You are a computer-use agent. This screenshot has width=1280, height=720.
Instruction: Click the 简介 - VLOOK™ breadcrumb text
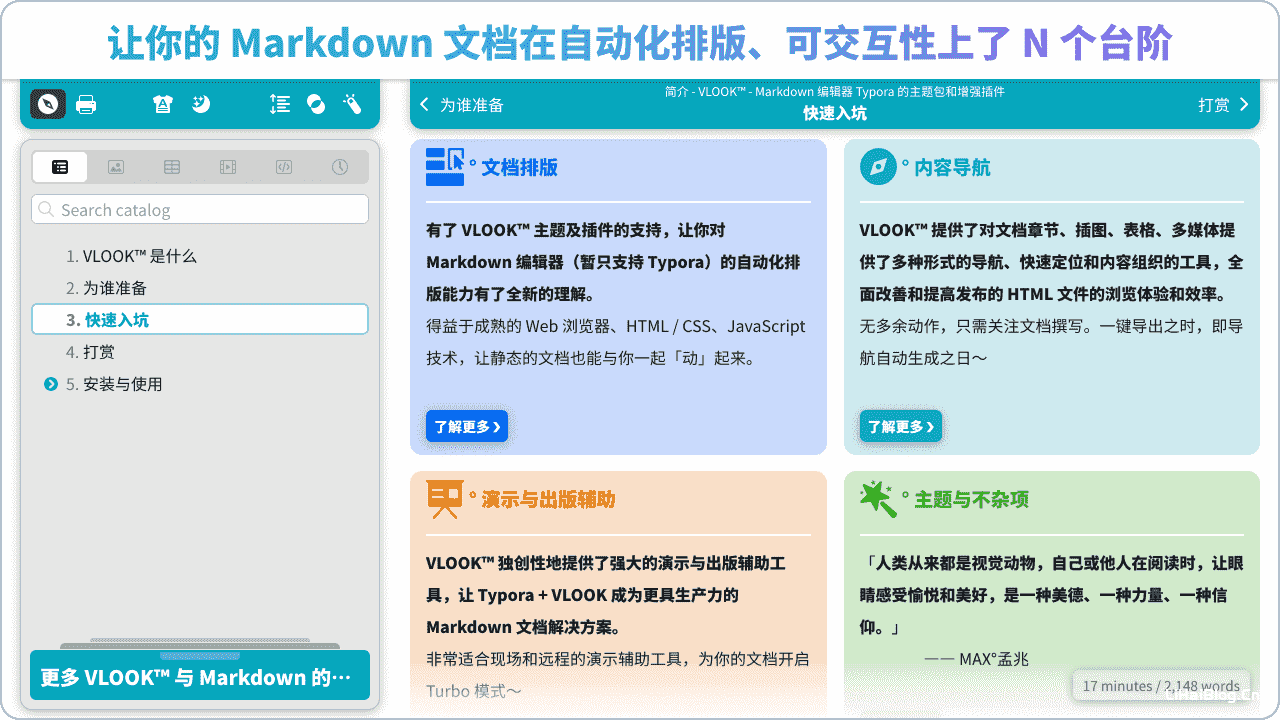click(x=835, y=91)
